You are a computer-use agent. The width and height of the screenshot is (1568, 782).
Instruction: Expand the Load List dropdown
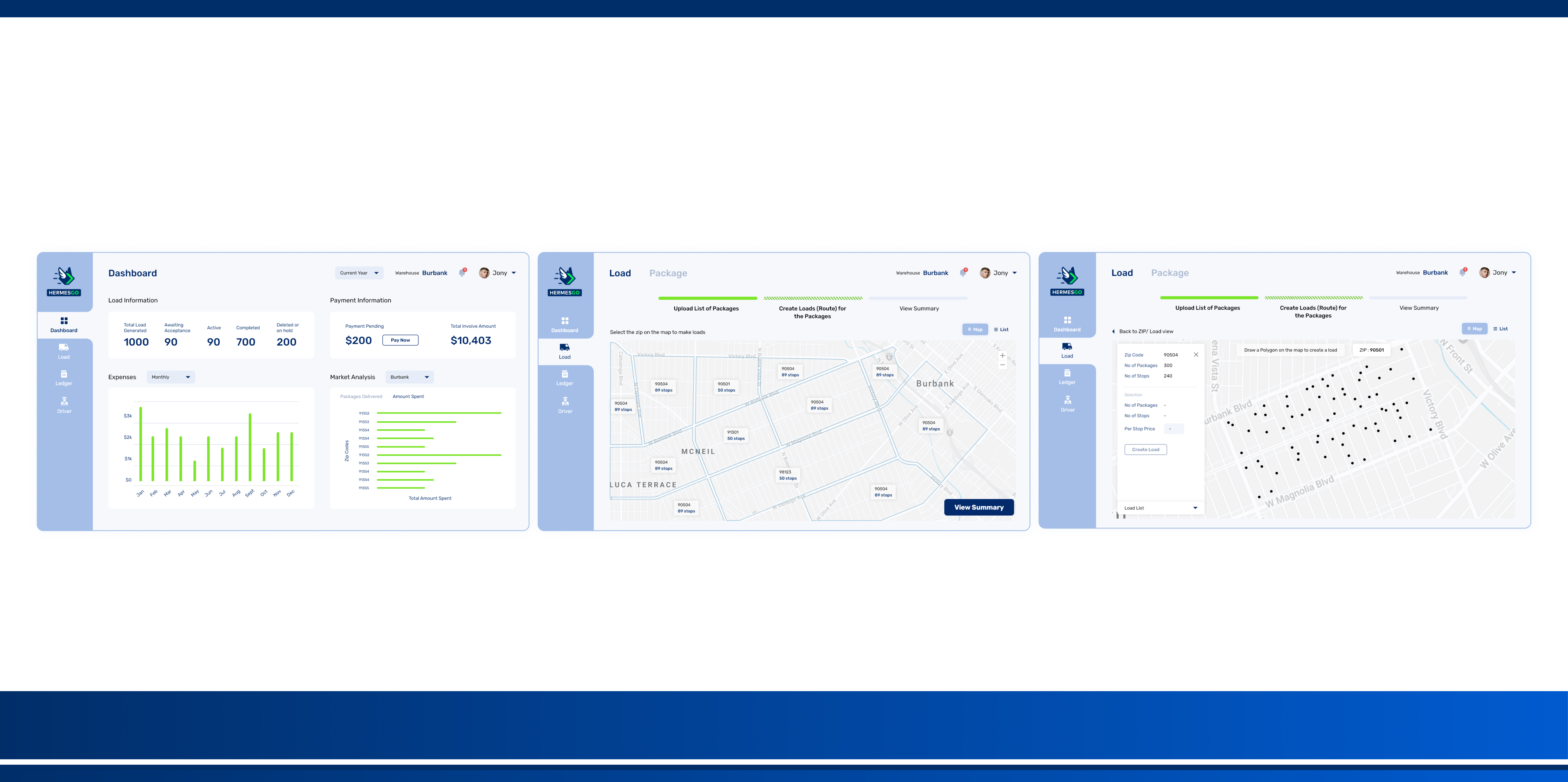[x=1160, y=508]
